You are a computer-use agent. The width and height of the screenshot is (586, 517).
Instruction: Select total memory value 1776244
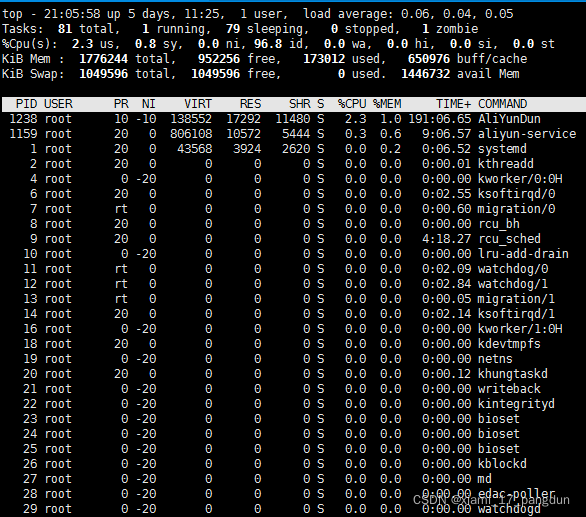[104, 59]
